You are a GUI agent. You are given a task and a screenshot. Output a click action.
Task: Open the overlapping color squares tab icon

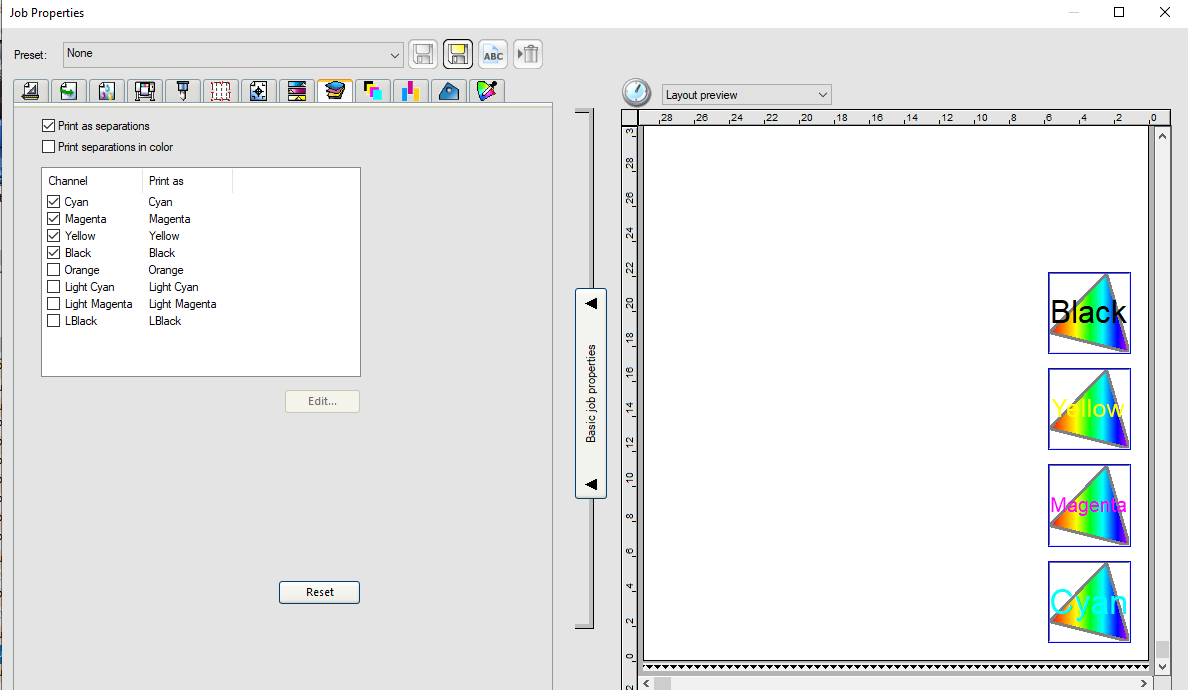372,91
